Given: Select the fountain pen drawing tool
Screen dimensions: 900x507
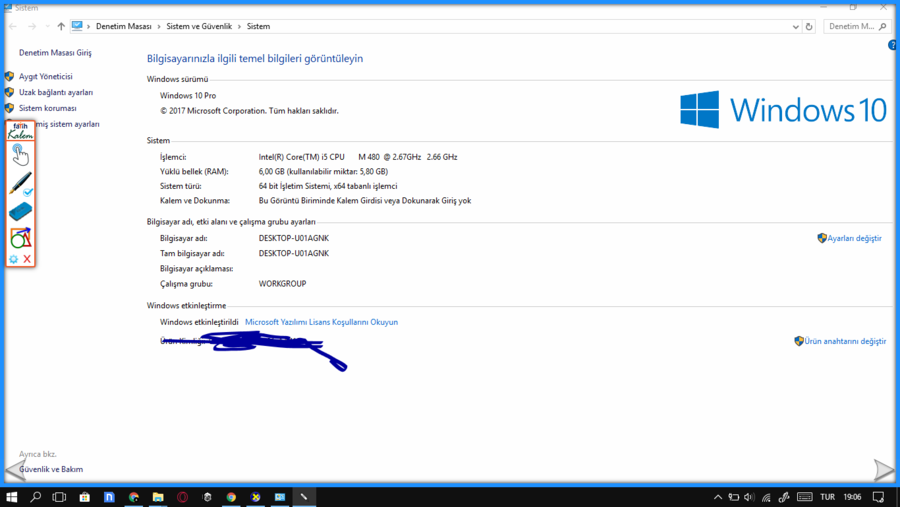Looking at the screenshot, I should pos(20,184).
